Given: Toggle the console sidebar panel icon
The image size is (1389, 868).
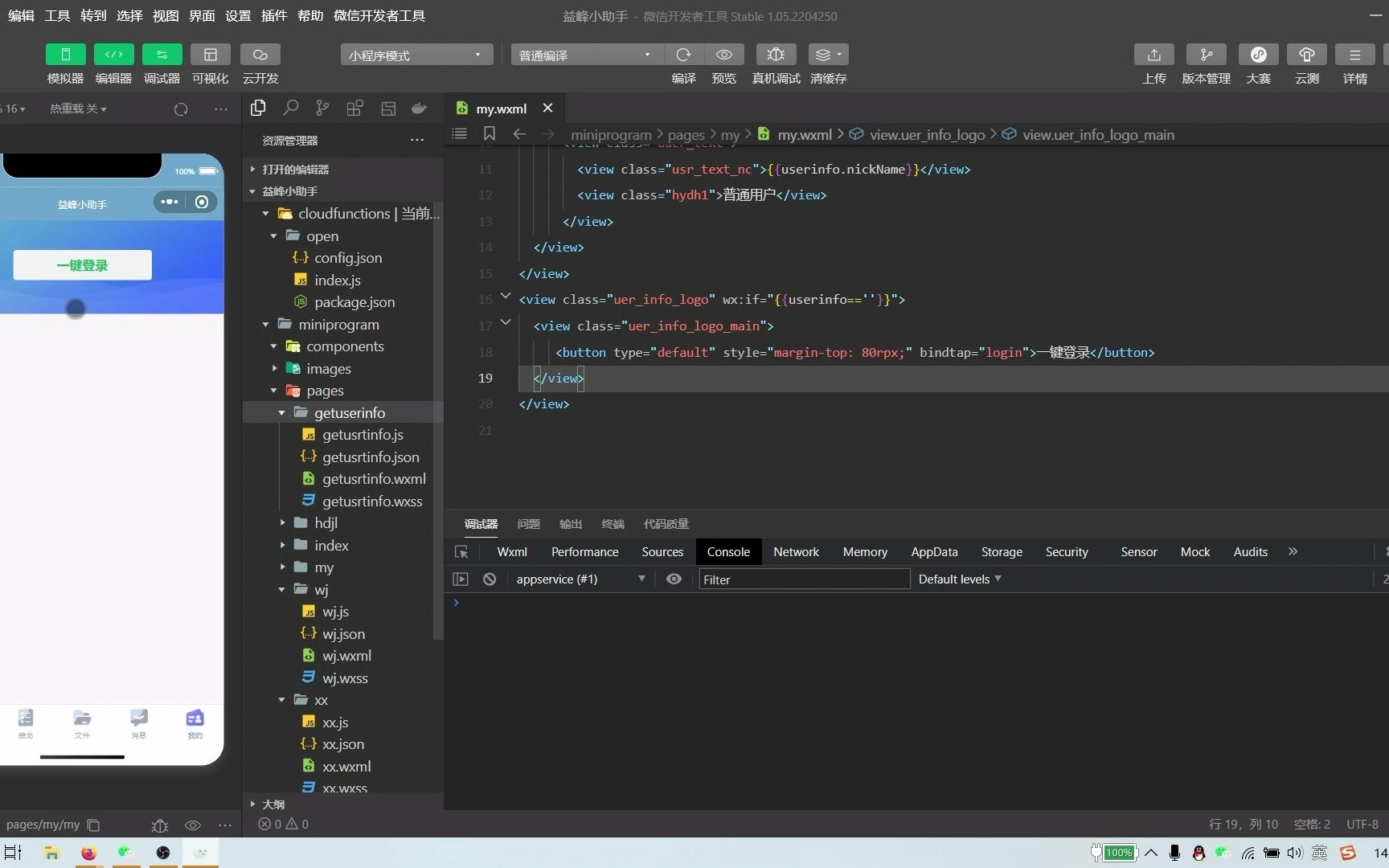Looking at the screenshot, I should 461,579.
